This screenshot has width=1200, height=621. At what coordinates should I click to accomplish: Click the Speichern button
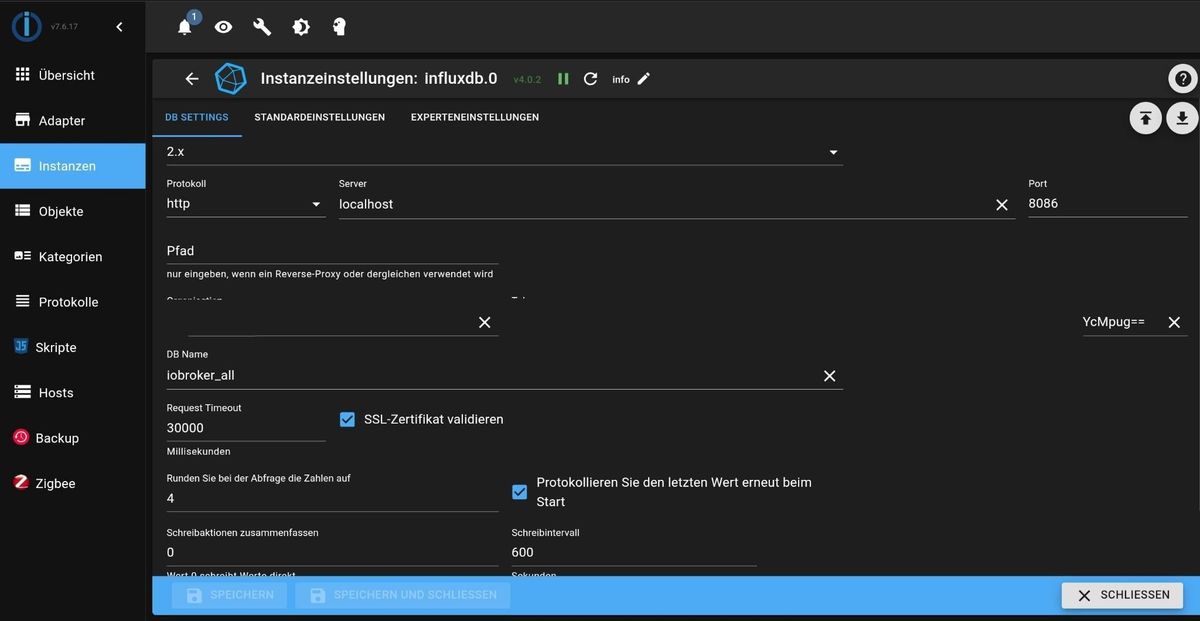(x=230, y=595)
